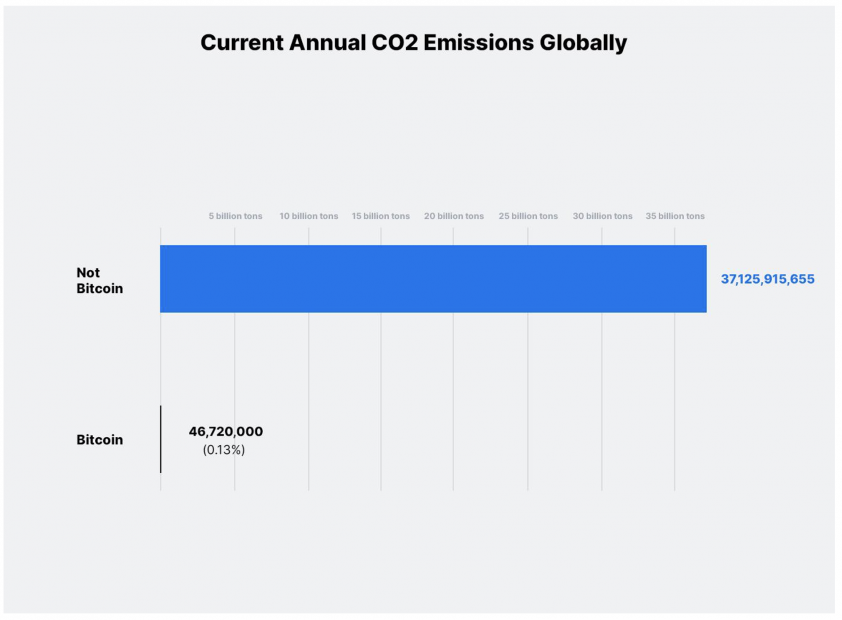
Task: Select the value 37,125,915,655
Action: pyautogui.click(x=767, y=279)
